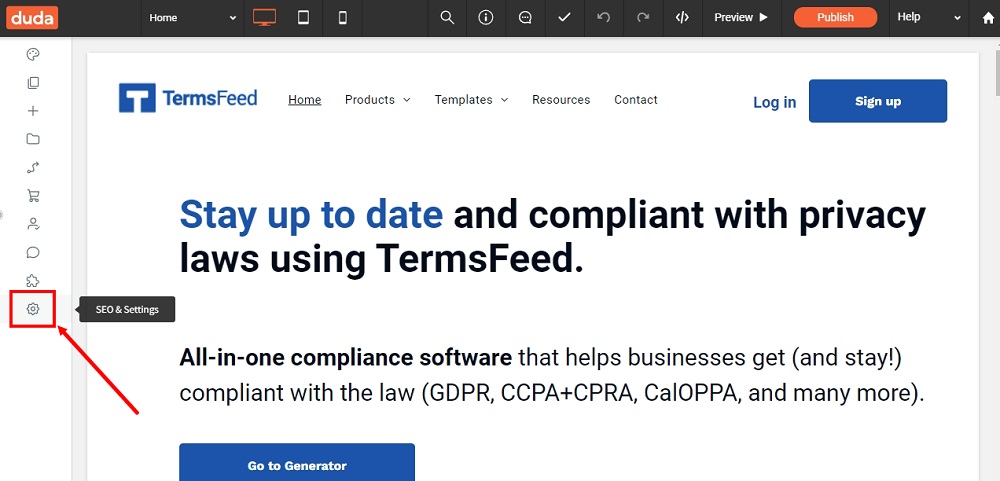The image size is (1000, 481).
Task: Click the TermsFeed logo
Action: (188, 98)
